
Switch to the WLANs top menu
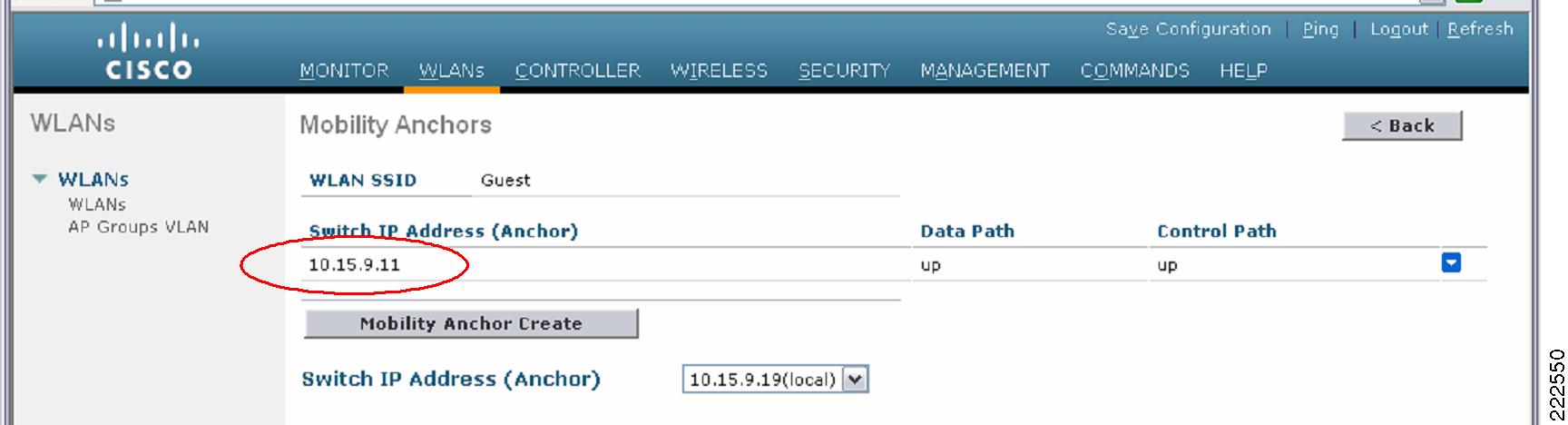coord(451,71)
